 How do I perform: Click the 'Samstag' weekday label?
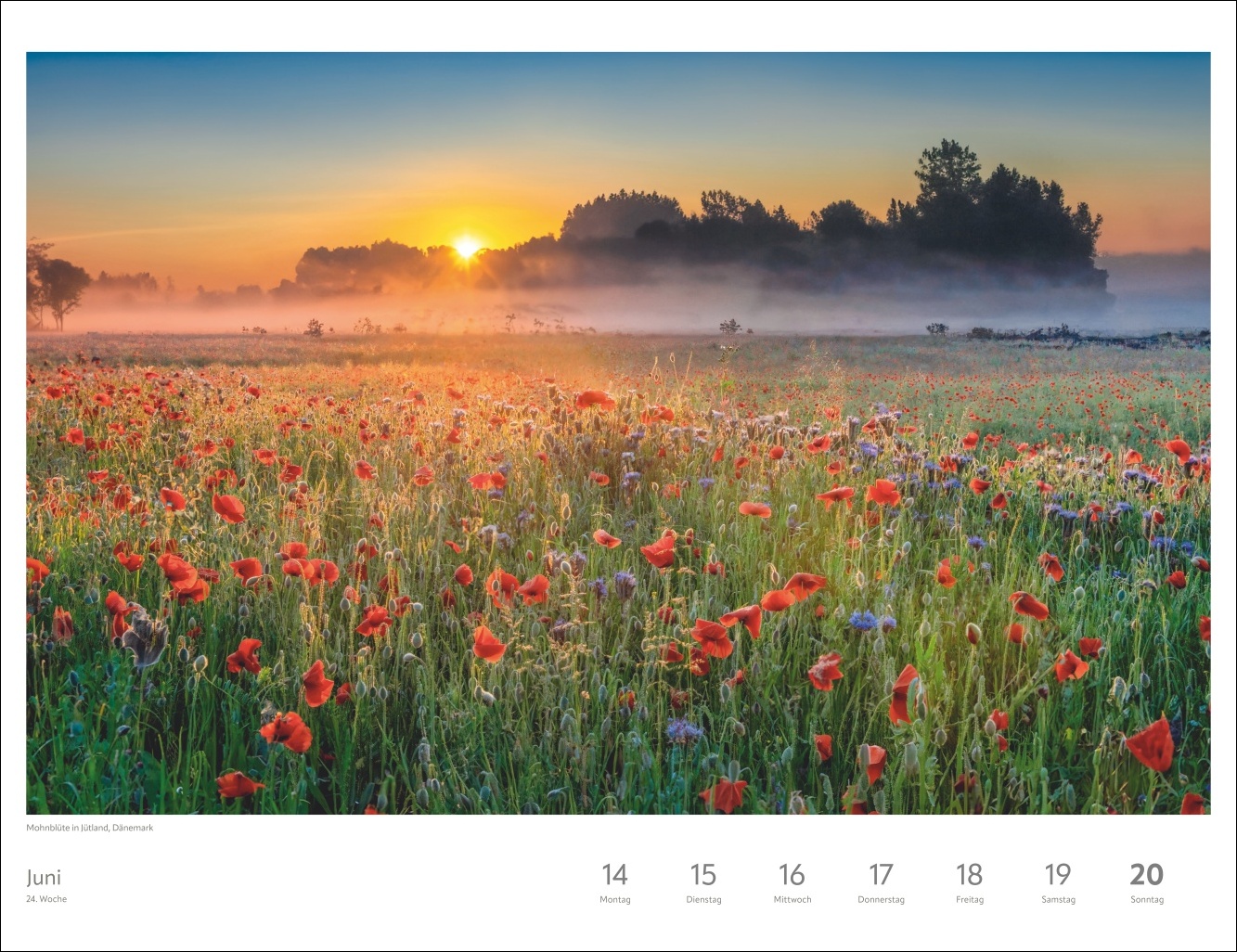coord(1058,900)
